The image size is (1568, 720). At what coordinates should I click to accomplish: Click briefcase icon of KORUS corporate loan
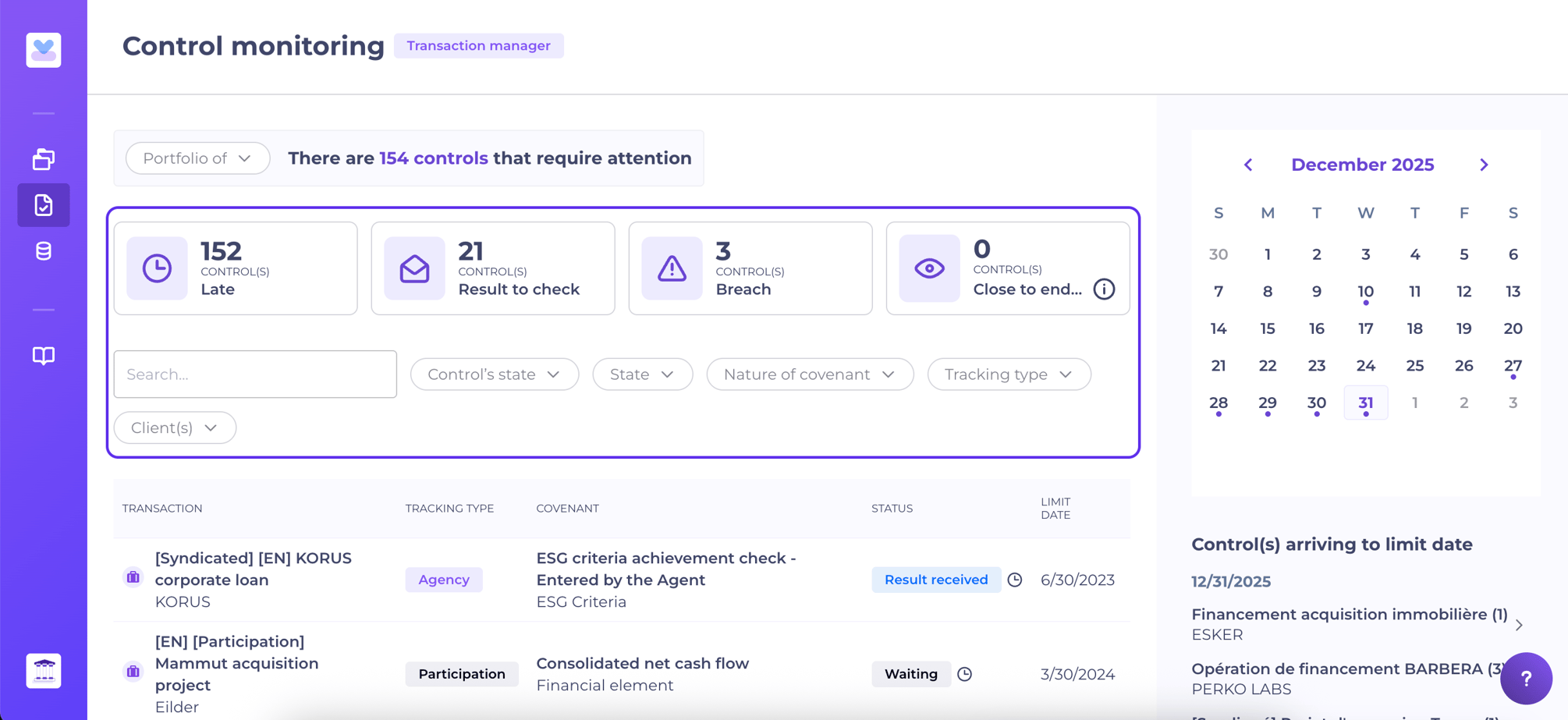(x=133, y=577)
